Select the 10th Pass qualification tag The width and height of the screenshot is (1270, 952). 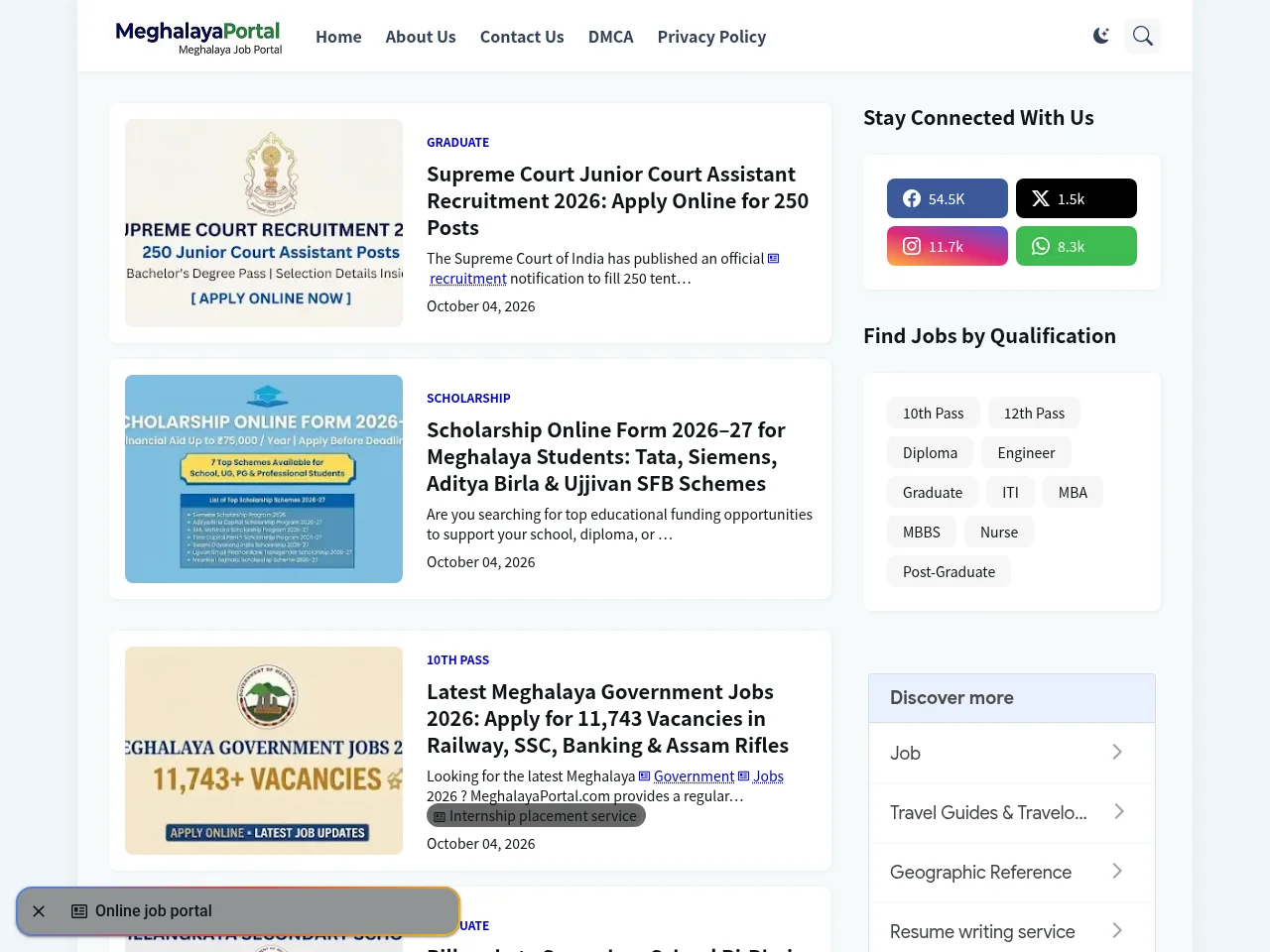tap(934, 414)
